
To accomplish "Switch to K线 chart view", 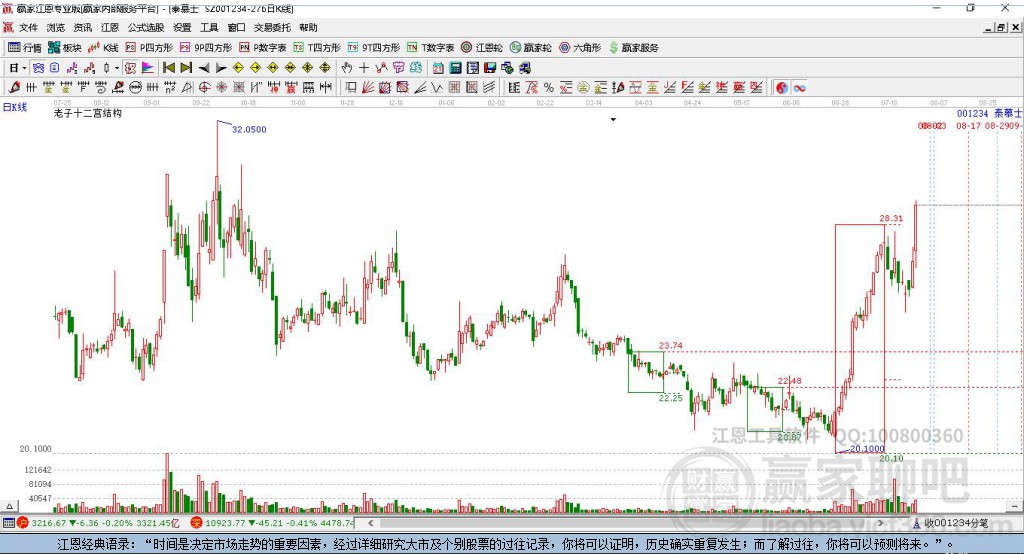I will pyautogui.click(x=103, y=48).
